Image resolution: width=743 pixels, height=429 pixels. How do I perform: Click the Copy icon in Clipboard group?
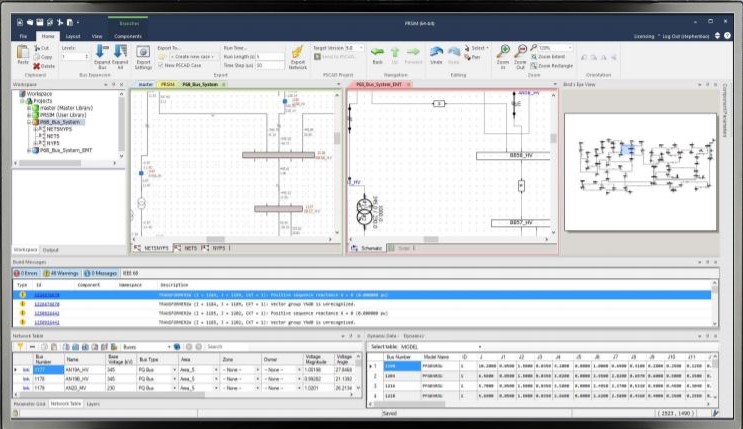point(37,57)
